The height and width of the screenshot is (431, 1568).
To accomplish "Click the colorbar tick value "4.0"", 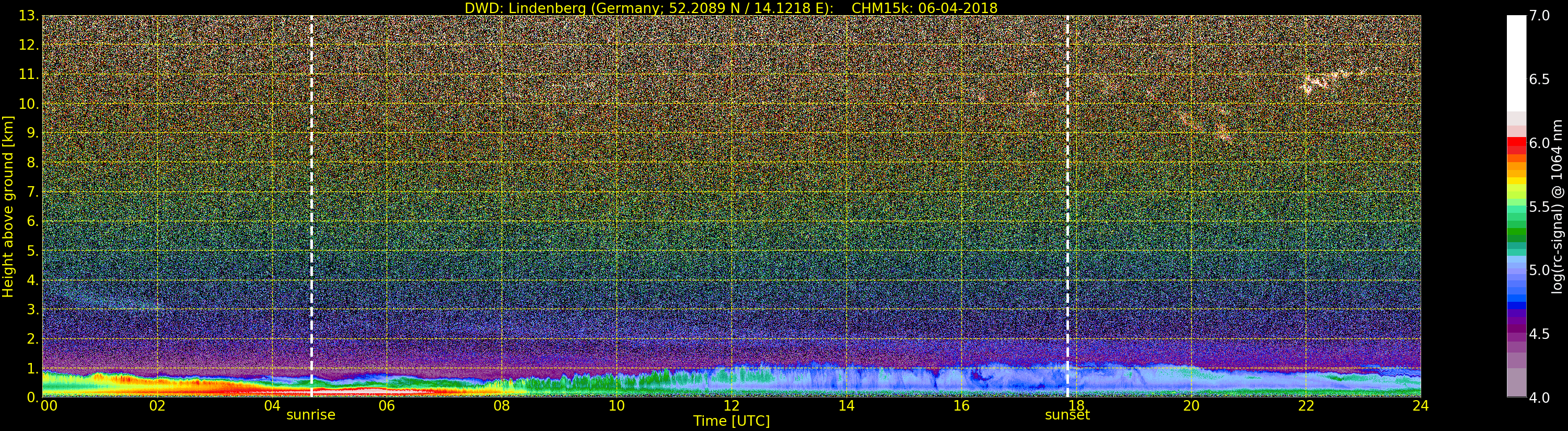I will (x=1539, y=398).
